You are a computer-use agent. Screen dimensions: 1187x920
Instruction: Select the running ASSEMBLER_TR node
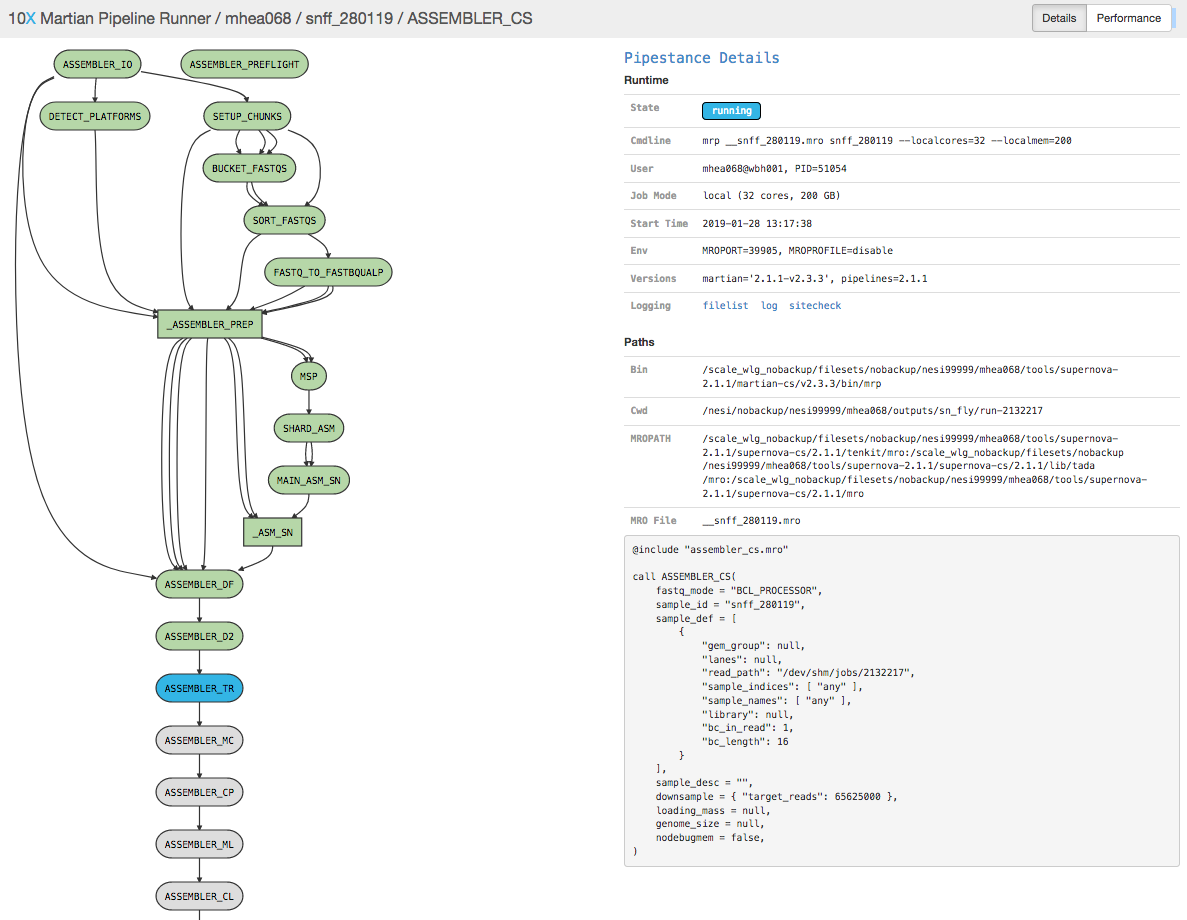[x=199, y=689]
